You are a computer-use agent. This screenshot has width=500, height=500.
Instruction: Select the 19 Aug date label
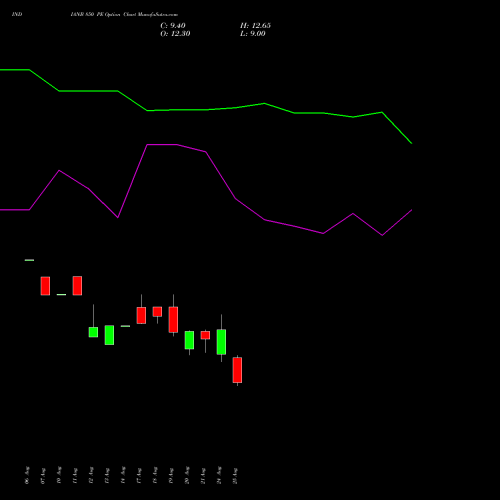171,475
